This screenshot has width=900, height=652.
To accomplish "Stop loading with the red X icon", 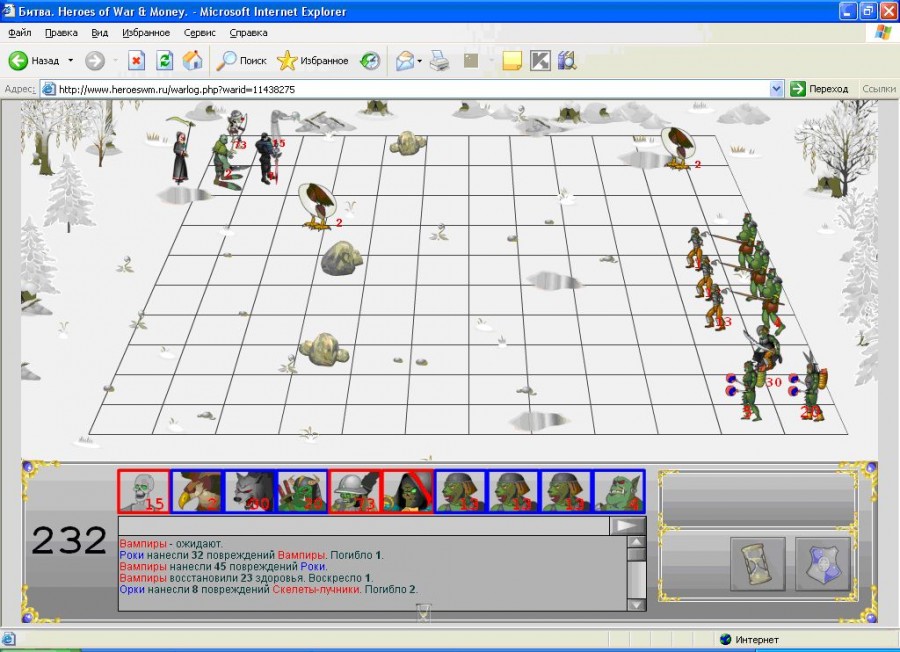I will 136,60.
